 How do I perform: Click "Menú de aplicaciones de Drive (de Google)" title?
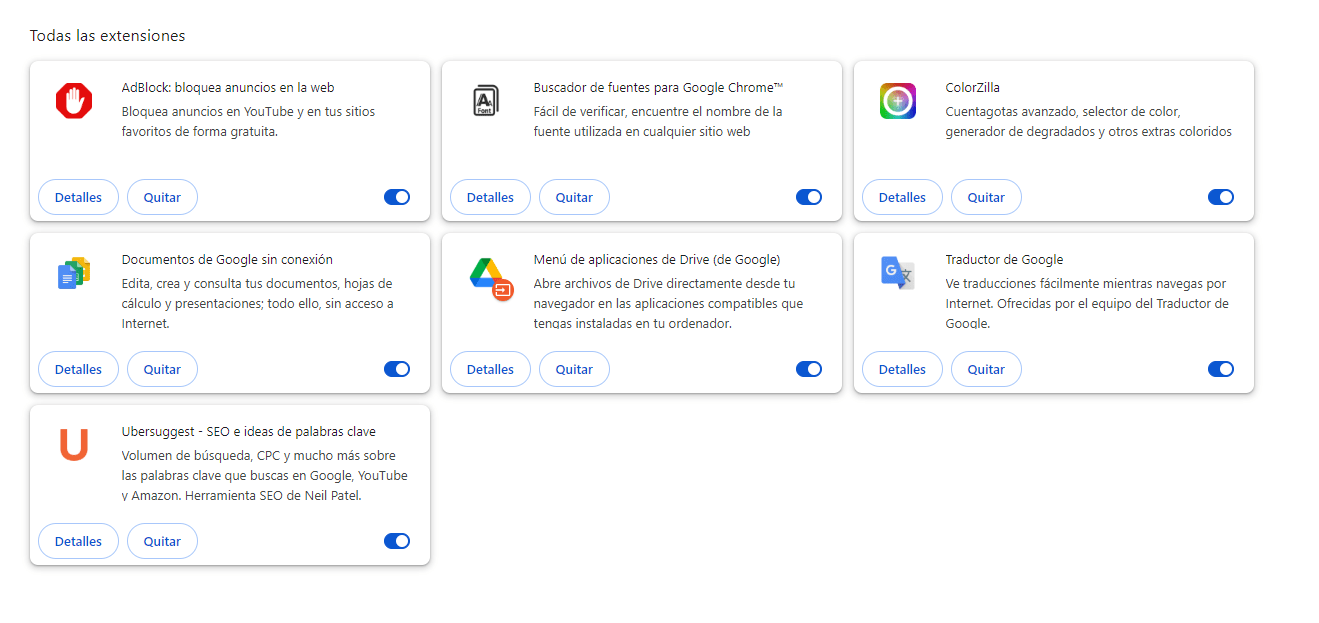point(657,259)
